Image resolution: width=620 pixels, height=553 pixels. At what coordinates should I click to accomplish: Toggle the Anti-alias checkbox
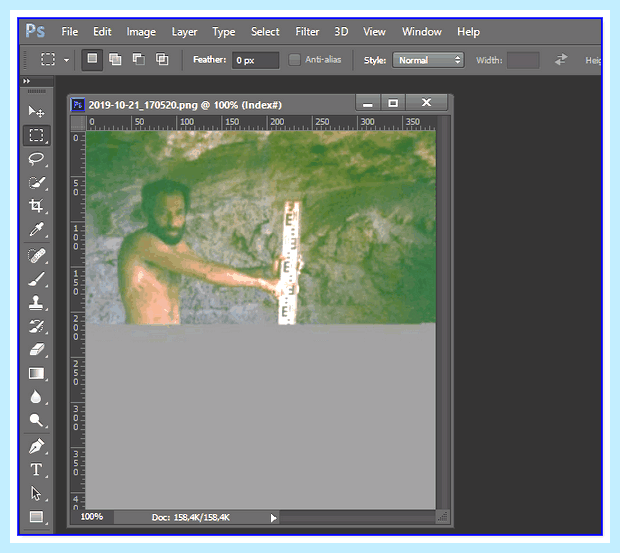(x=294, y=60)
